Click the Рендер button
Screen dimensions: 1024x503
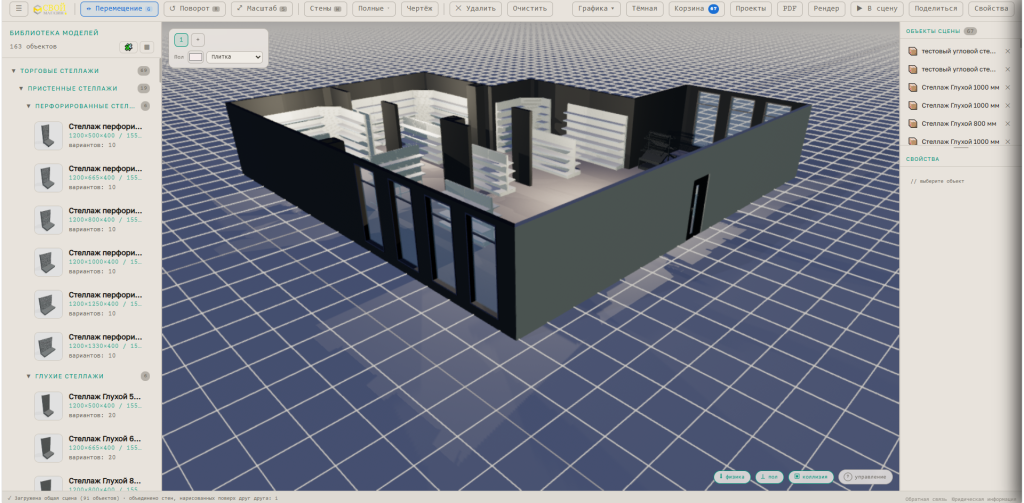[x=826, y=9]
